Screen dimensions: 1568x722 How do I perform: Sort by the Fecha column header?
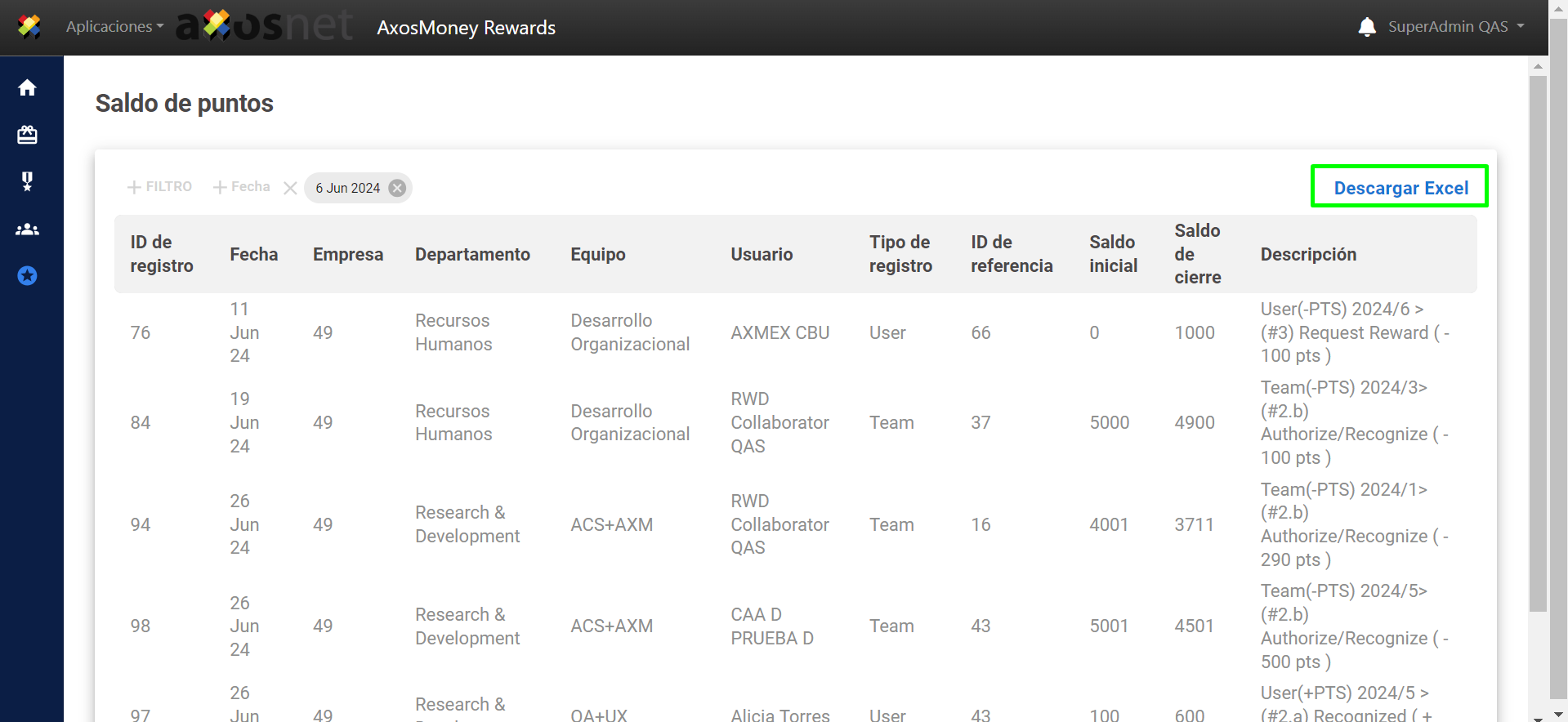click(253, 254)
